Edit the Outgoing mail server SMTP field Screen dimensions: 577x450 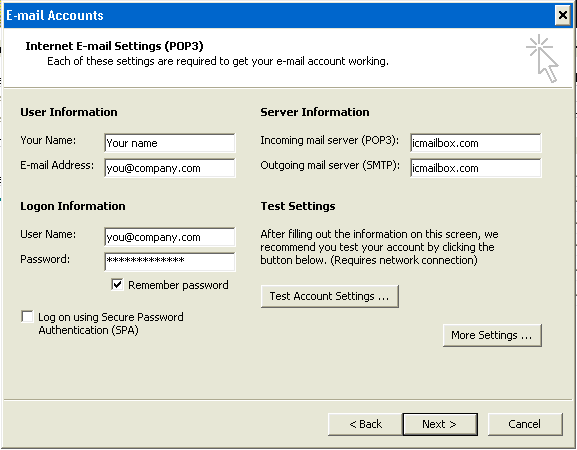(x=475, y=168)
